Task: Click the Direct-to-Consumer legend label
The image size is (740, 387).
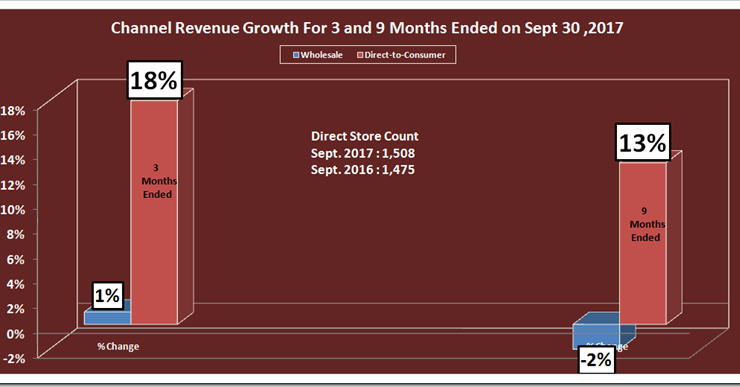Action: tap(404, 55)
